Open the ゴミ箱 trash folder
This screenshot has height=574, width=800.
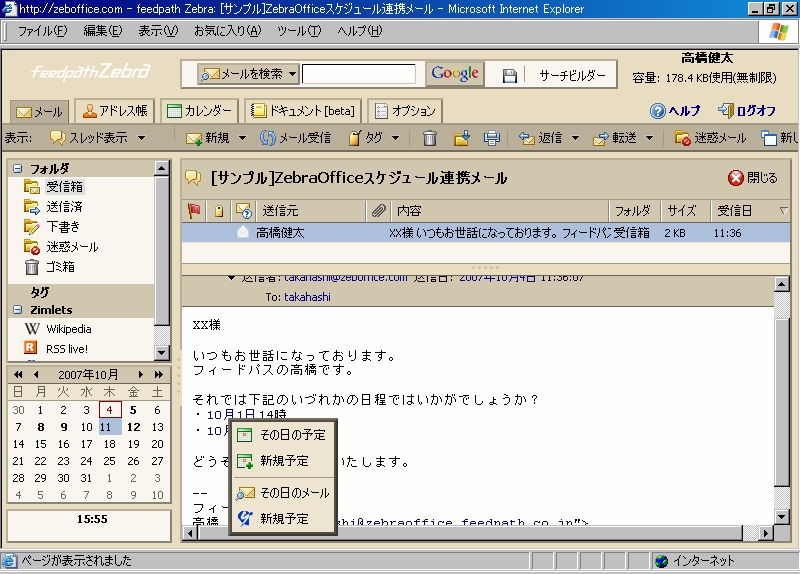point(60,267)
